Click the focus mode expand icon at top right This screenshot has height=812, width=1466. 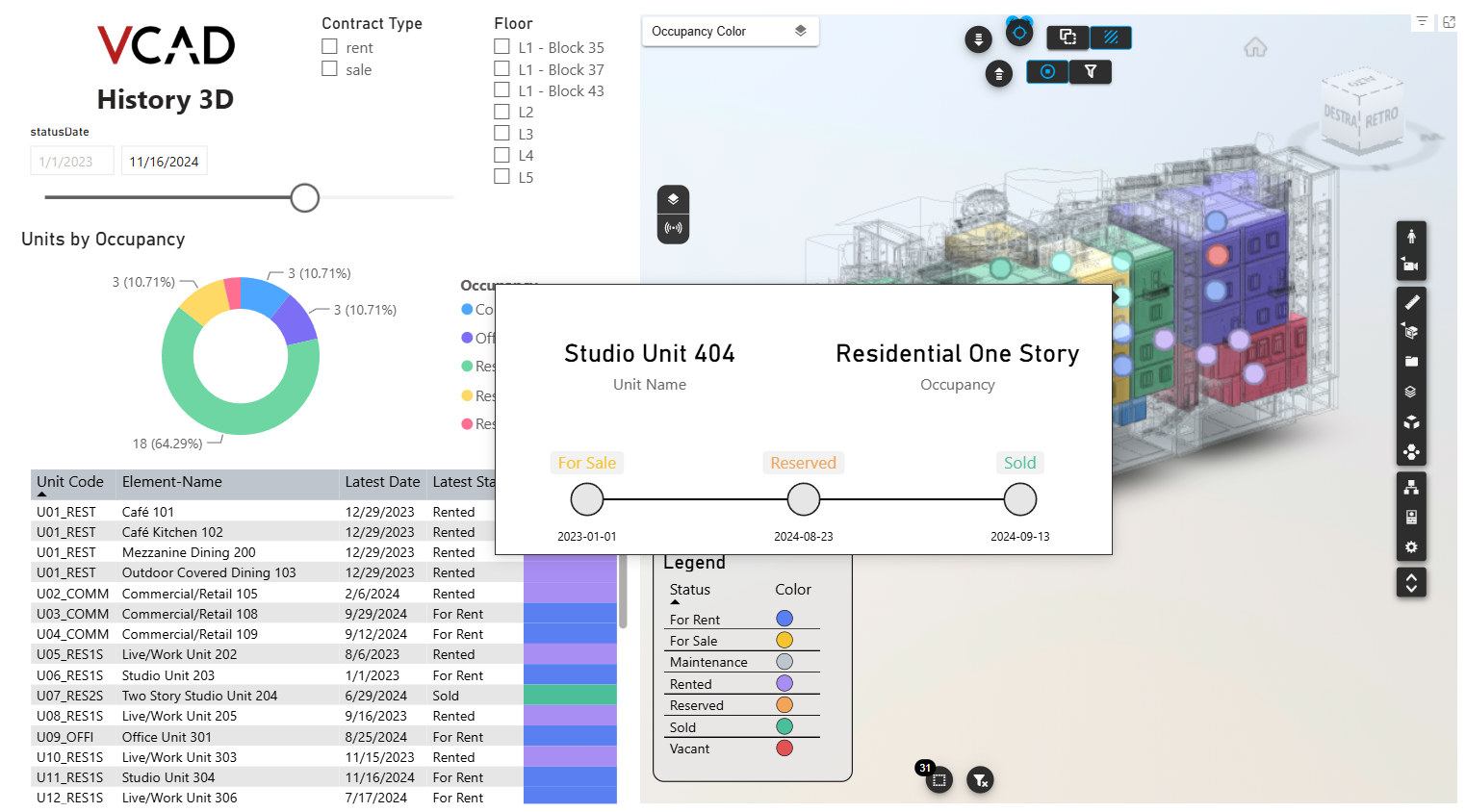pos(1449,21)
